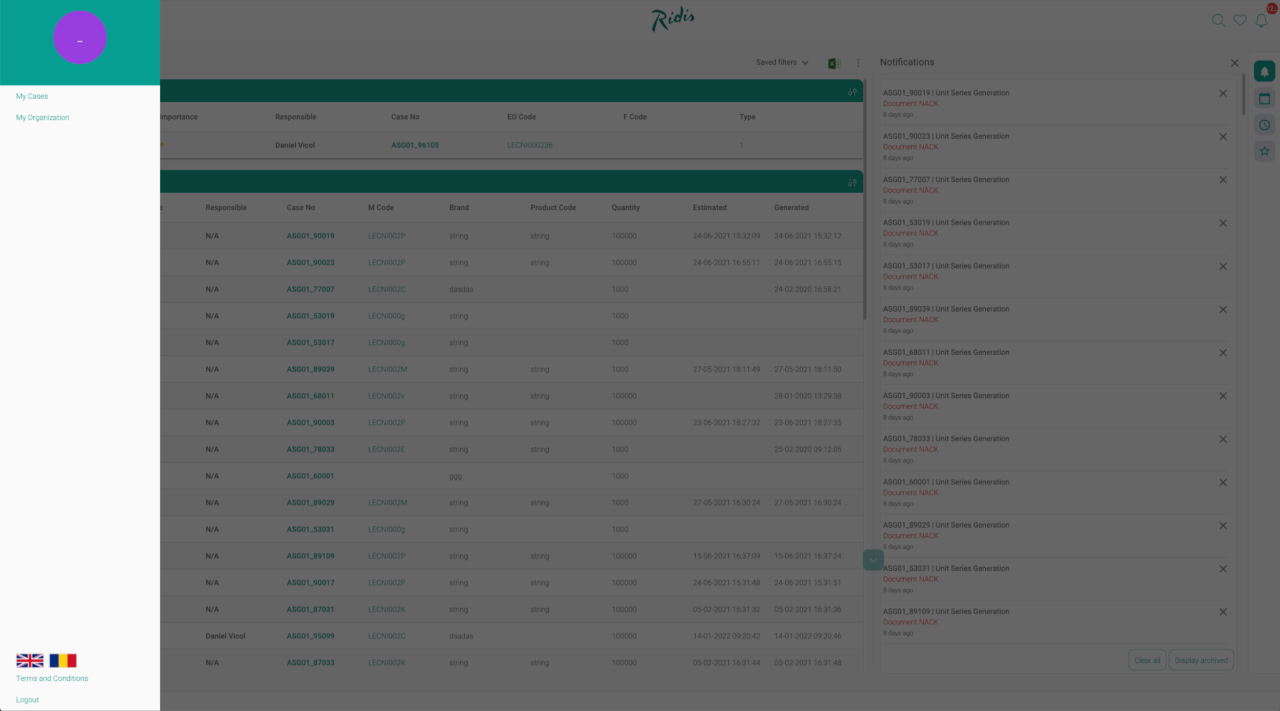Select the calendar icon on right sidebar
Screen dimensions: 1280x711
pos(1264,98)
